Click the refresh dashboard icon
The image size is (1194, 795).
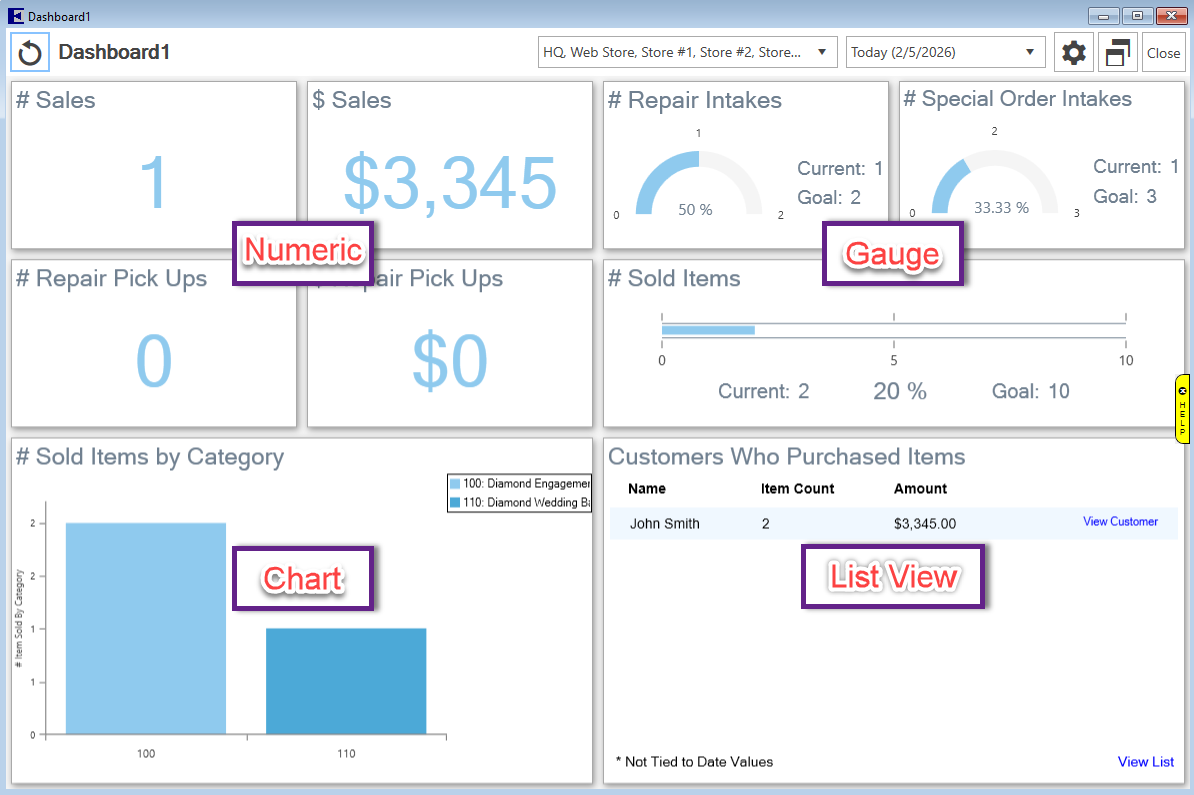(30, 53)
